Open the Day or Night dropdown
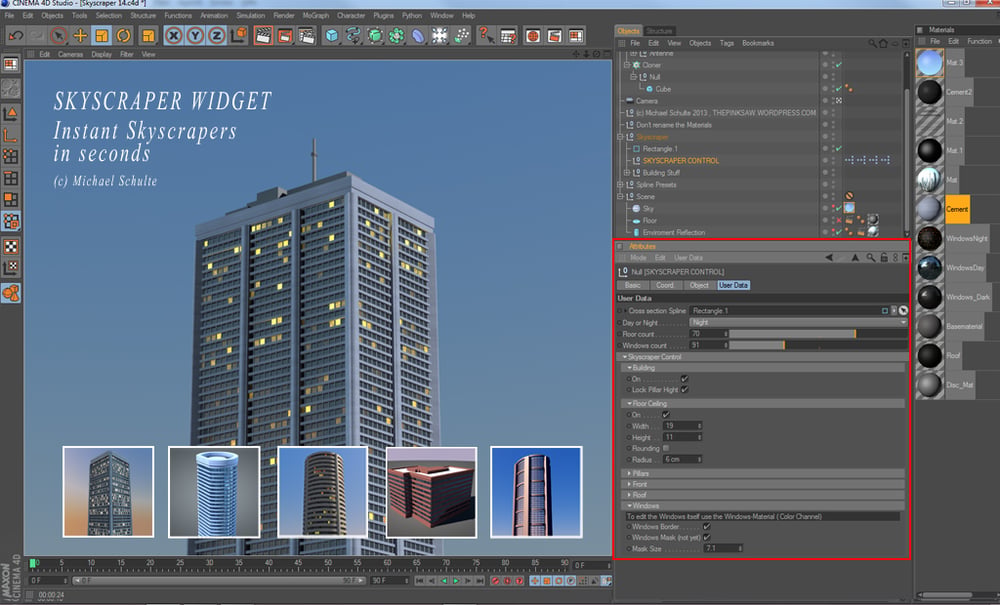The image size is (1000, 605). click(798, 323)
